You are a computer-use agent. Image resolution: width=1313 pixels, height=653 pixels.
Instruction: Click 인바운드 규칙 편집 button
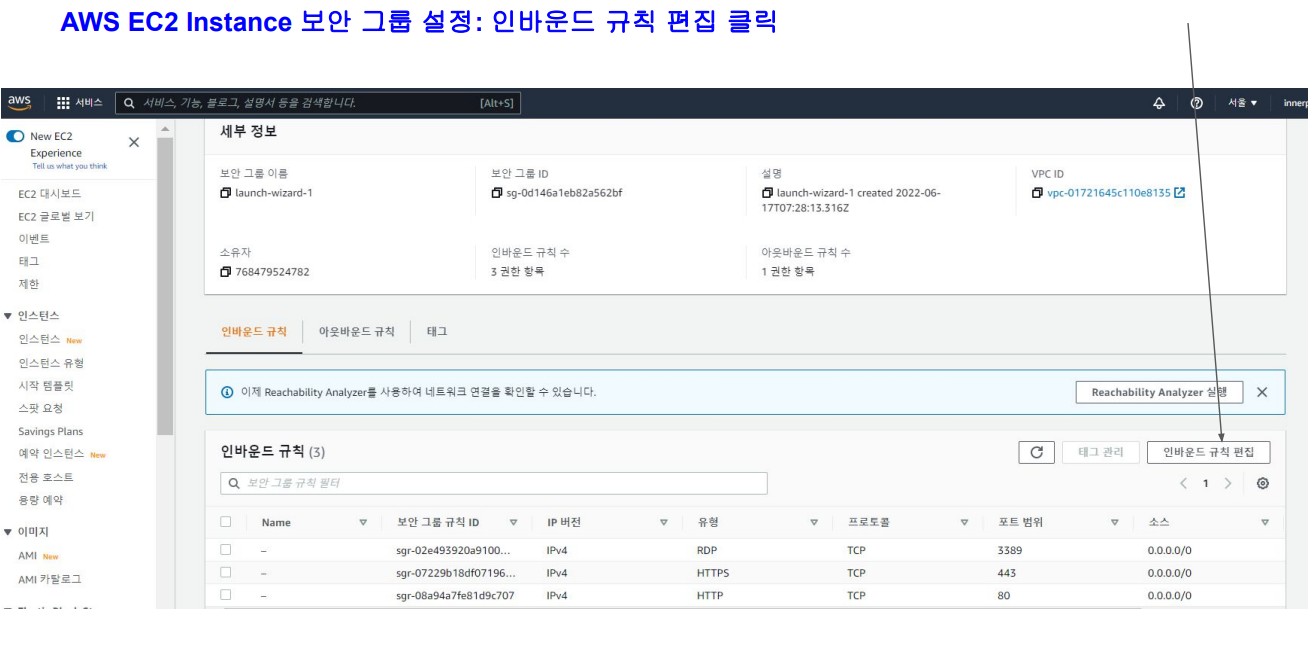point(1208,453)
